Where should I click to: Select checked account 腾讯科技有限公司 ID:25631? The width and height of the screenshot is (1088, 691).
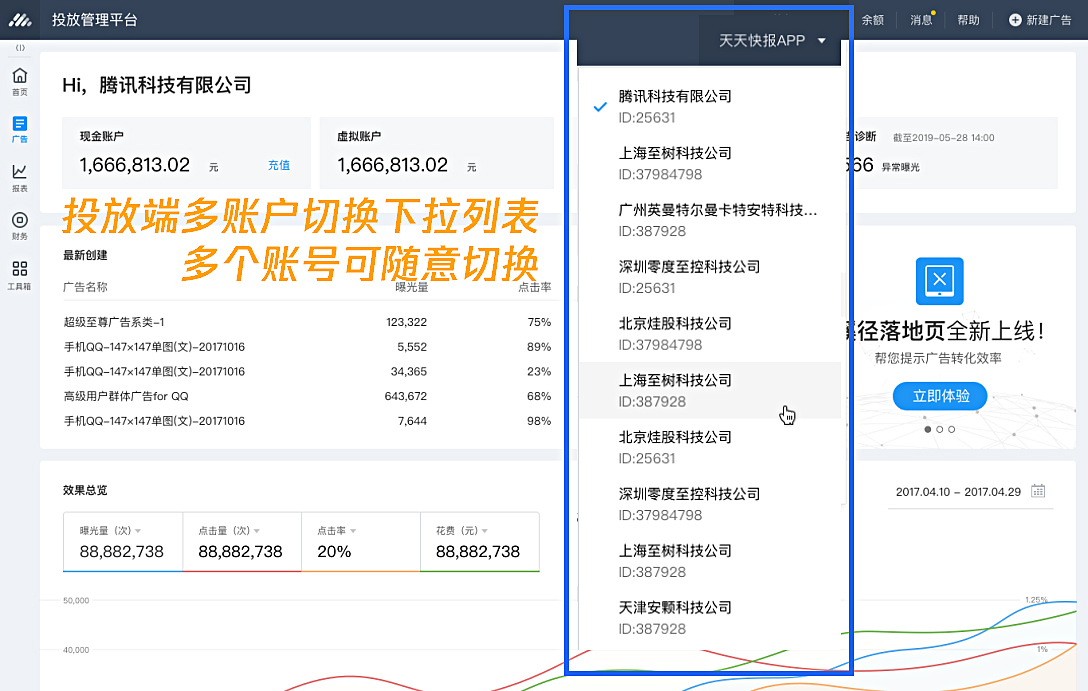pos(709,107)
